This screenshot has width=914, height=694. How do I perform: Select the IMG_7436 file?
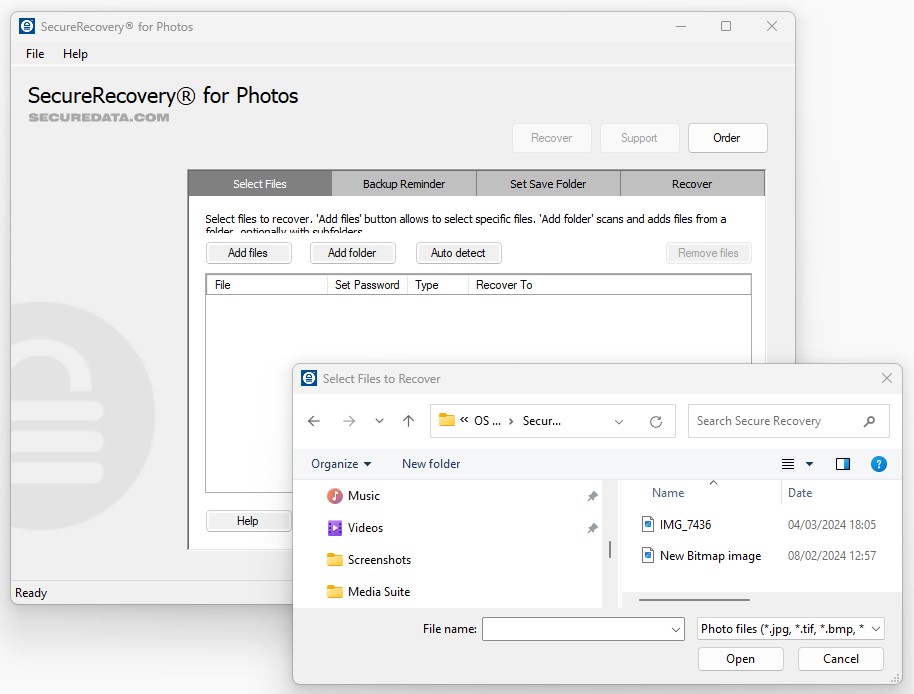[x=685, y=524]
